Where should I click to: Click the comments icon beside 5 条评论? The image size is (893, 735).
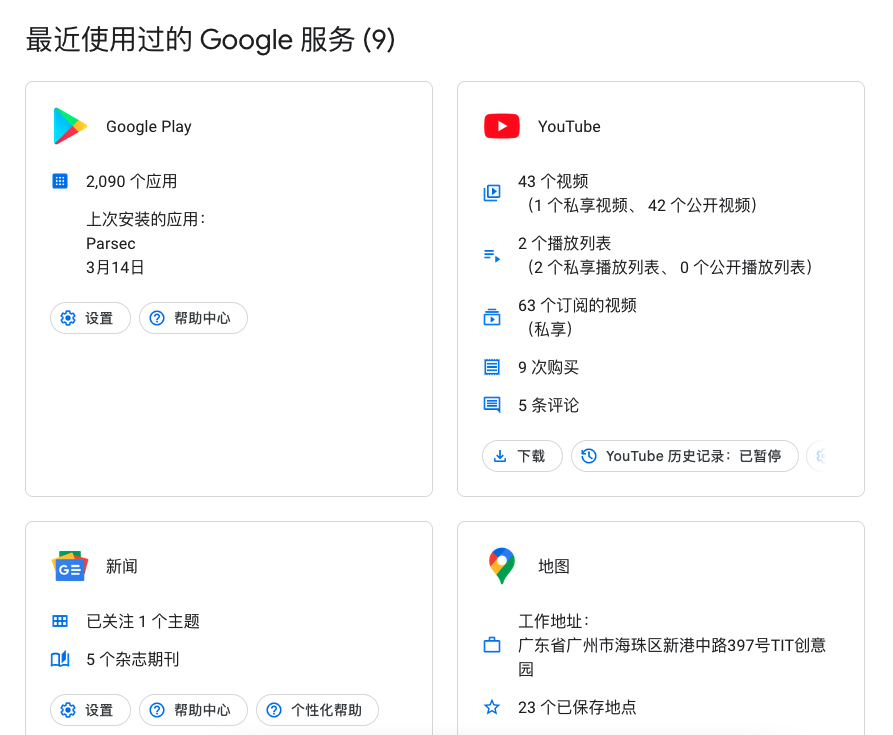[x=491, y=405]
